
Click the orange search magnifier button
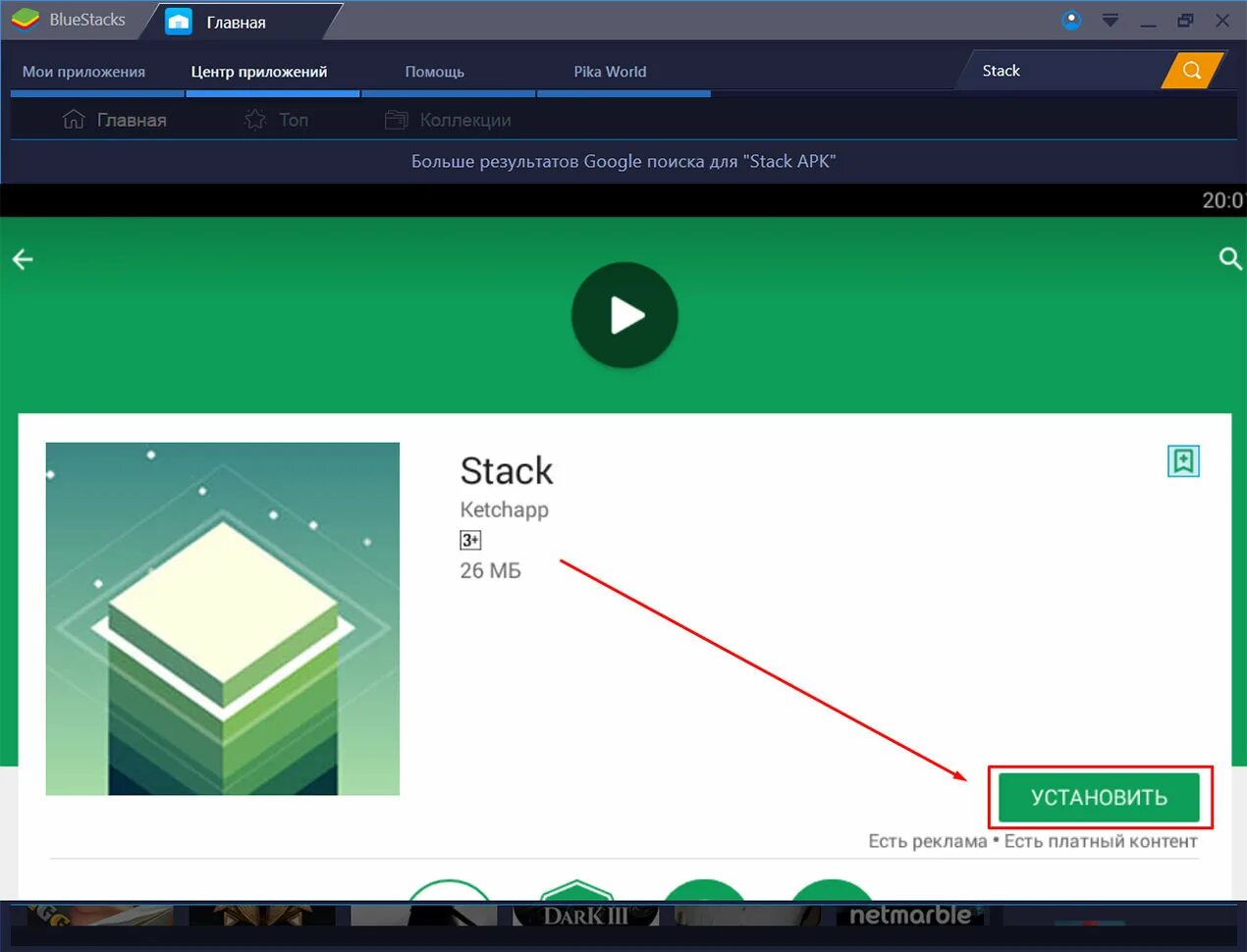(1192, 71)
